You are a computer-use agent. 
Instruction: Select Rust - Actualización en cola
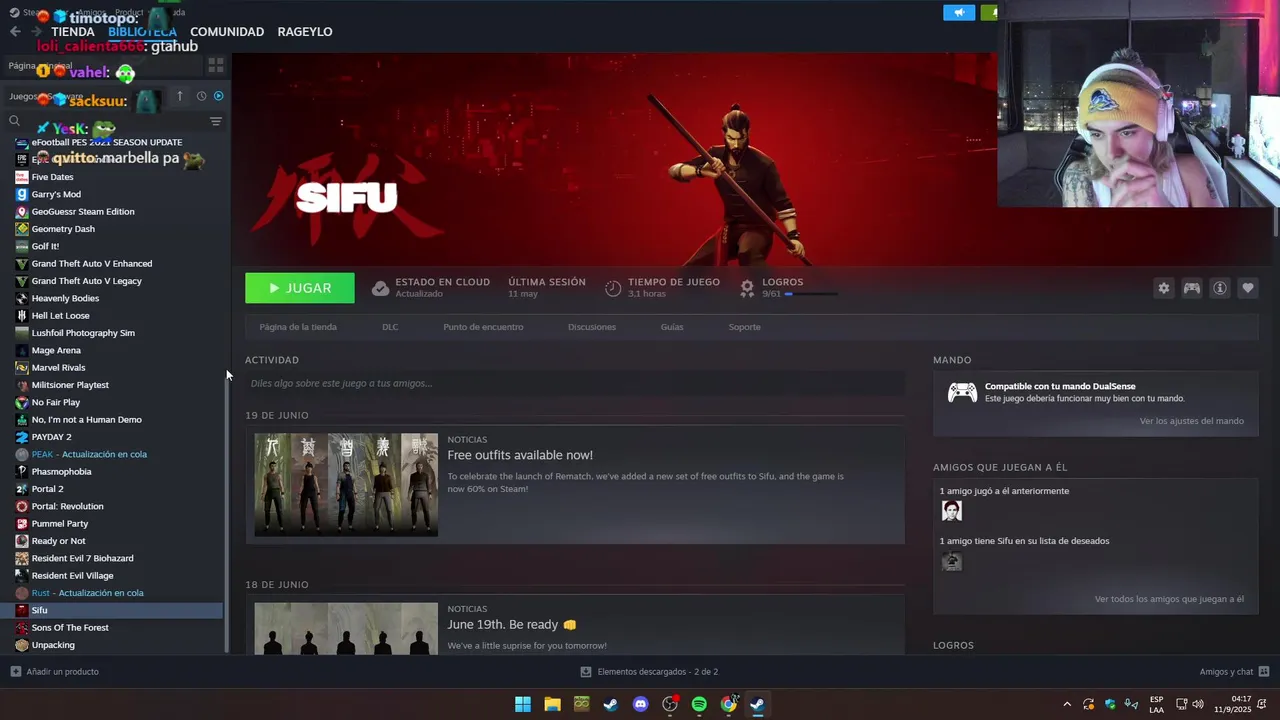click(x=87, y=593)
